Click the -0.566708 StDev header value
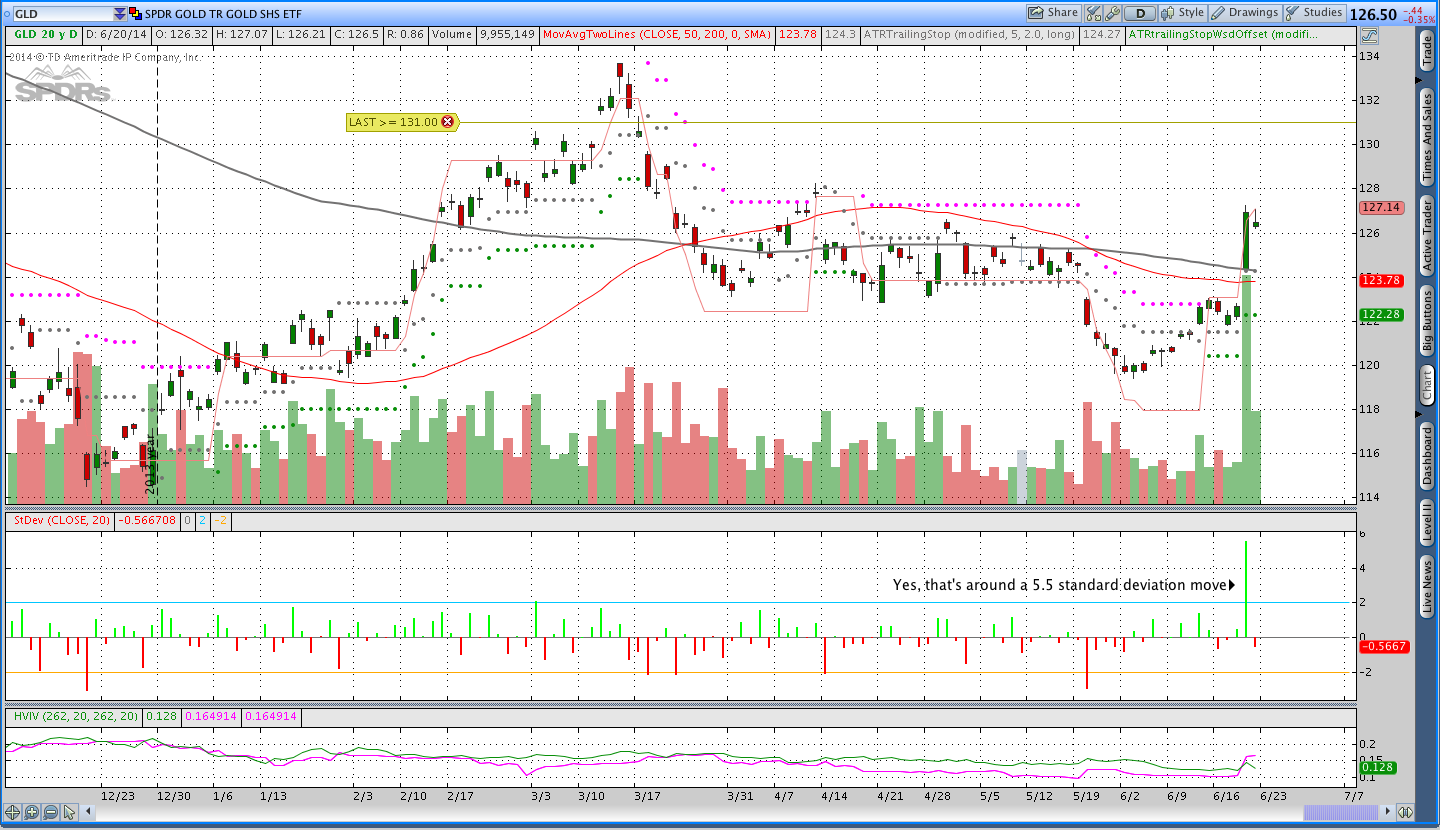This screenshot has height=830, width=1440. pos(147,520)
